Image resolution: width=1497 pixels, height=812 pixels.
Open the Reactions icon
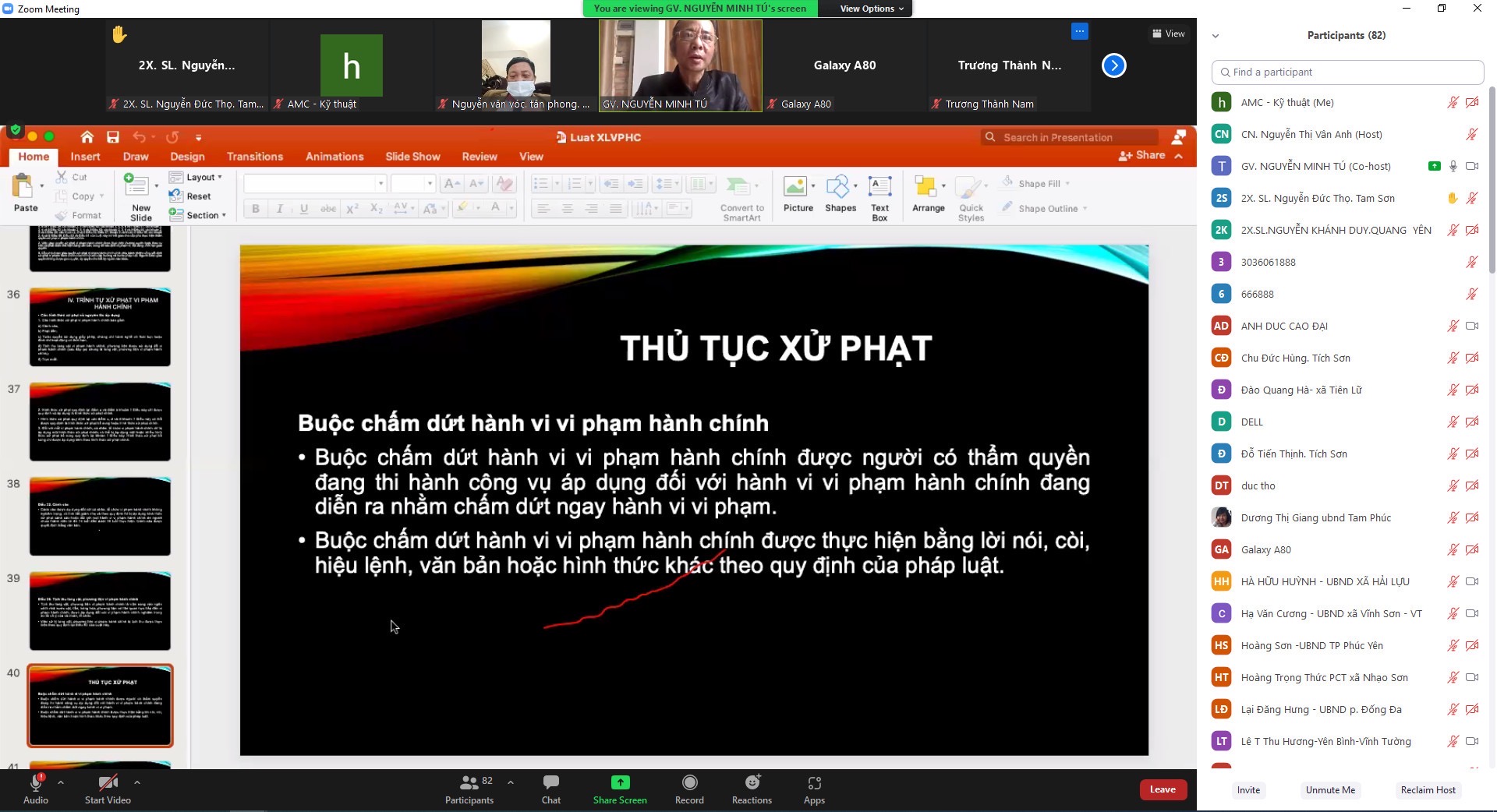(752, 782)
